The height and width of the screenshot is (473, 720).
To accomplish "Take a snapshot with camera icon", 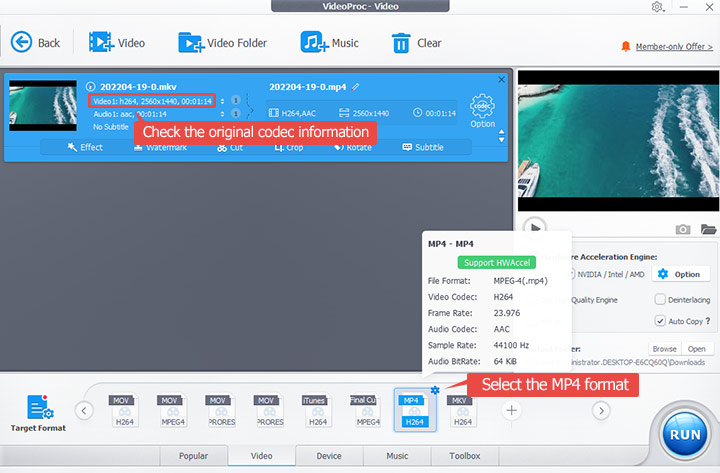I will [x=683, y=229].
